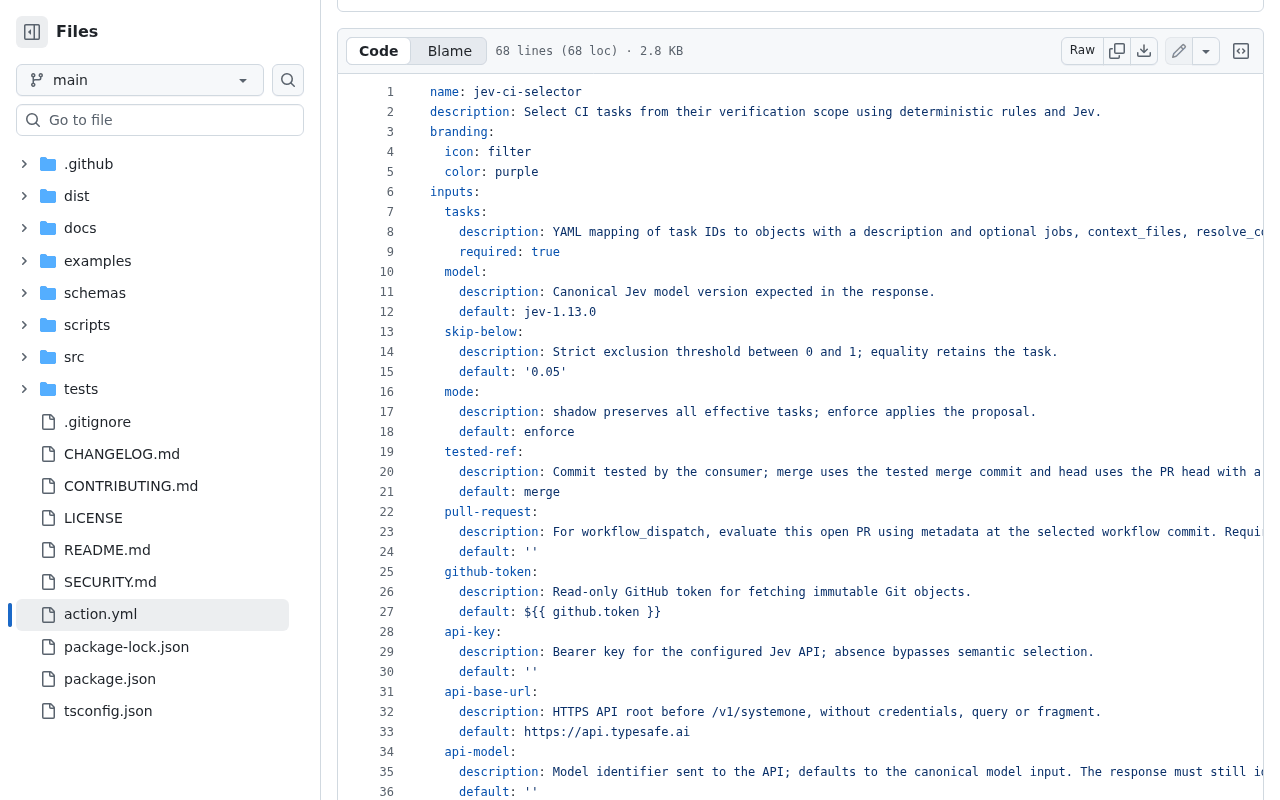The image size is (1280, 800).
Task: Open package-lock.json in the file tree
Action: pyautogui.click(x=126, y=647)
